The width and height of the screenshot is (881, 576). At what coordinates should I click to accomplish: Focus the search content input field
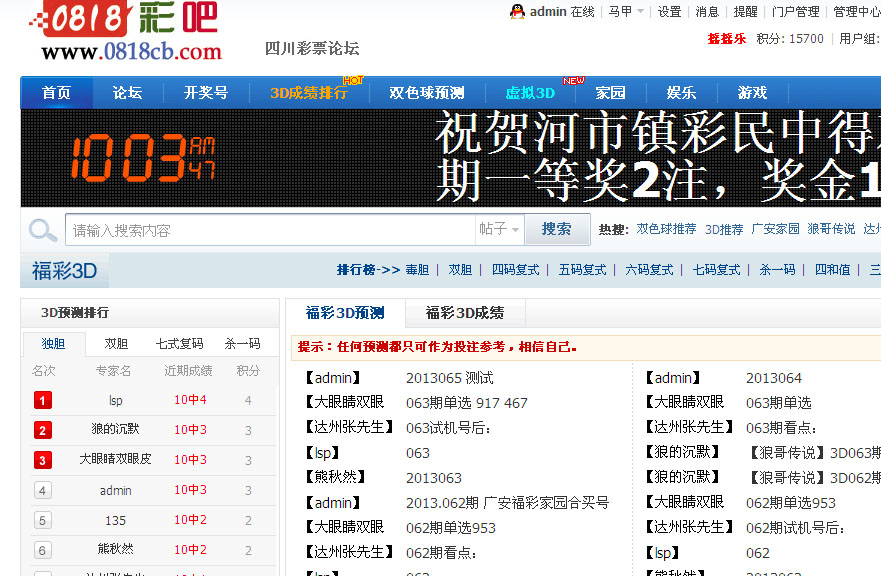pyautogui.click(x=270, y=229)
